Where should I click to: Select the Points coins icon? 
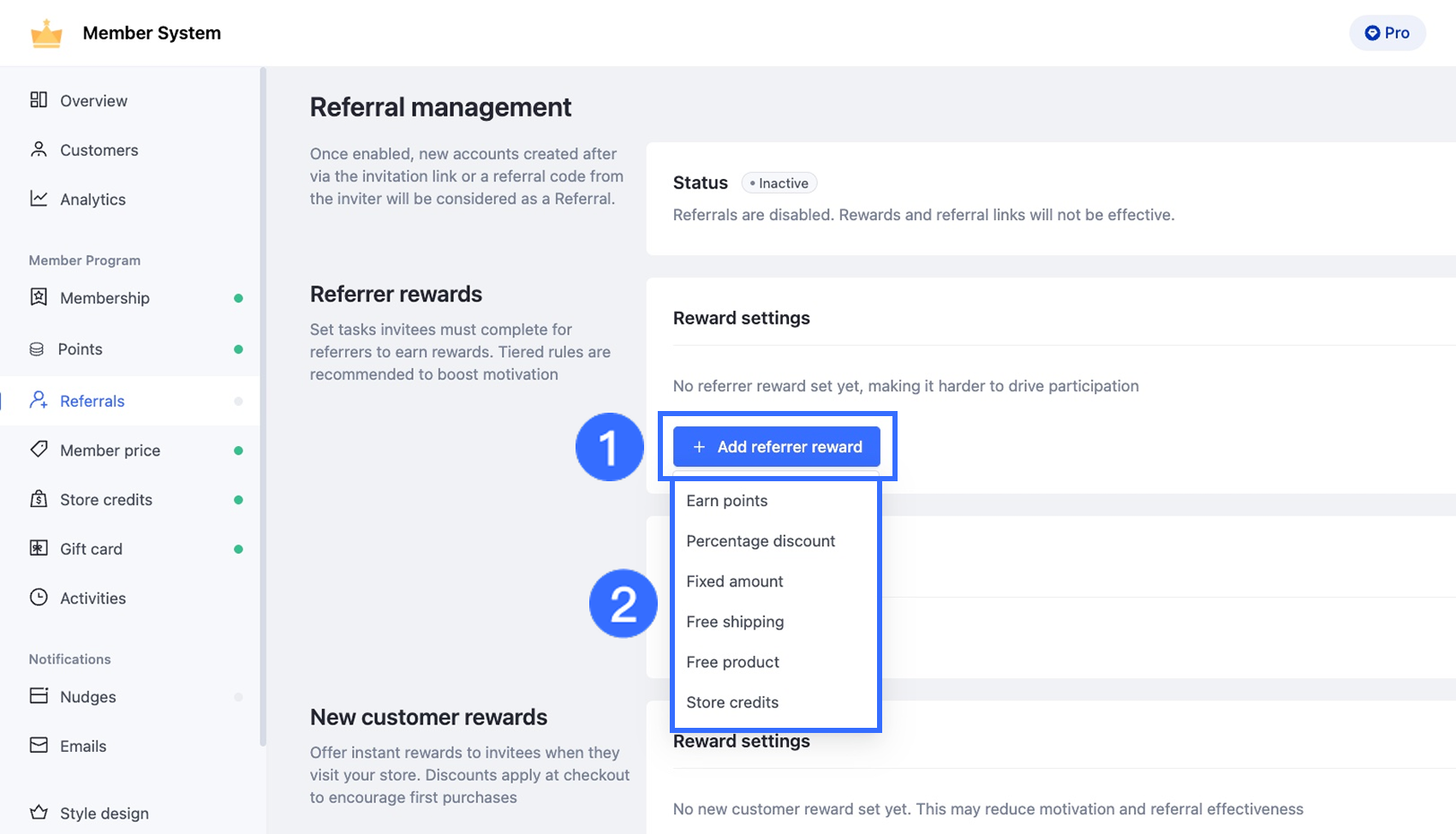pyautogui.click(x=37, y=349)
